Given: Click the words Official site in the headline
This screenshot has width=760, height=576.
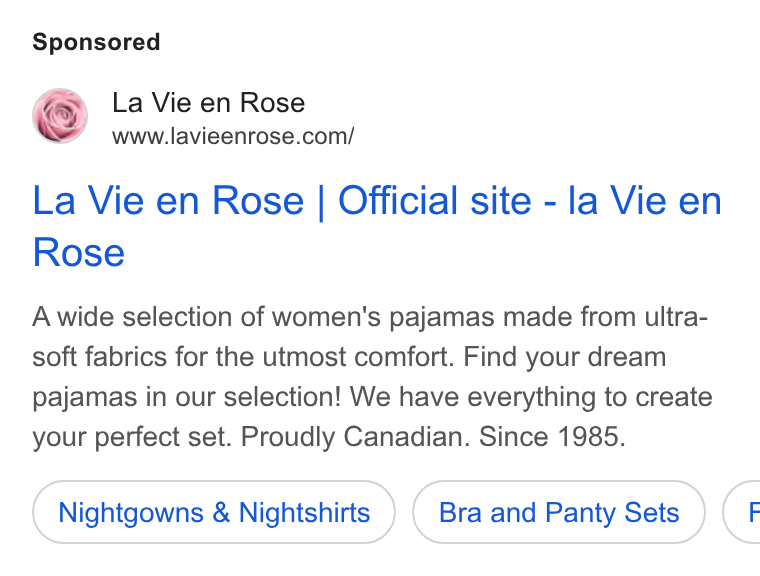Looking at the screenshot, I should click(435, 200).
